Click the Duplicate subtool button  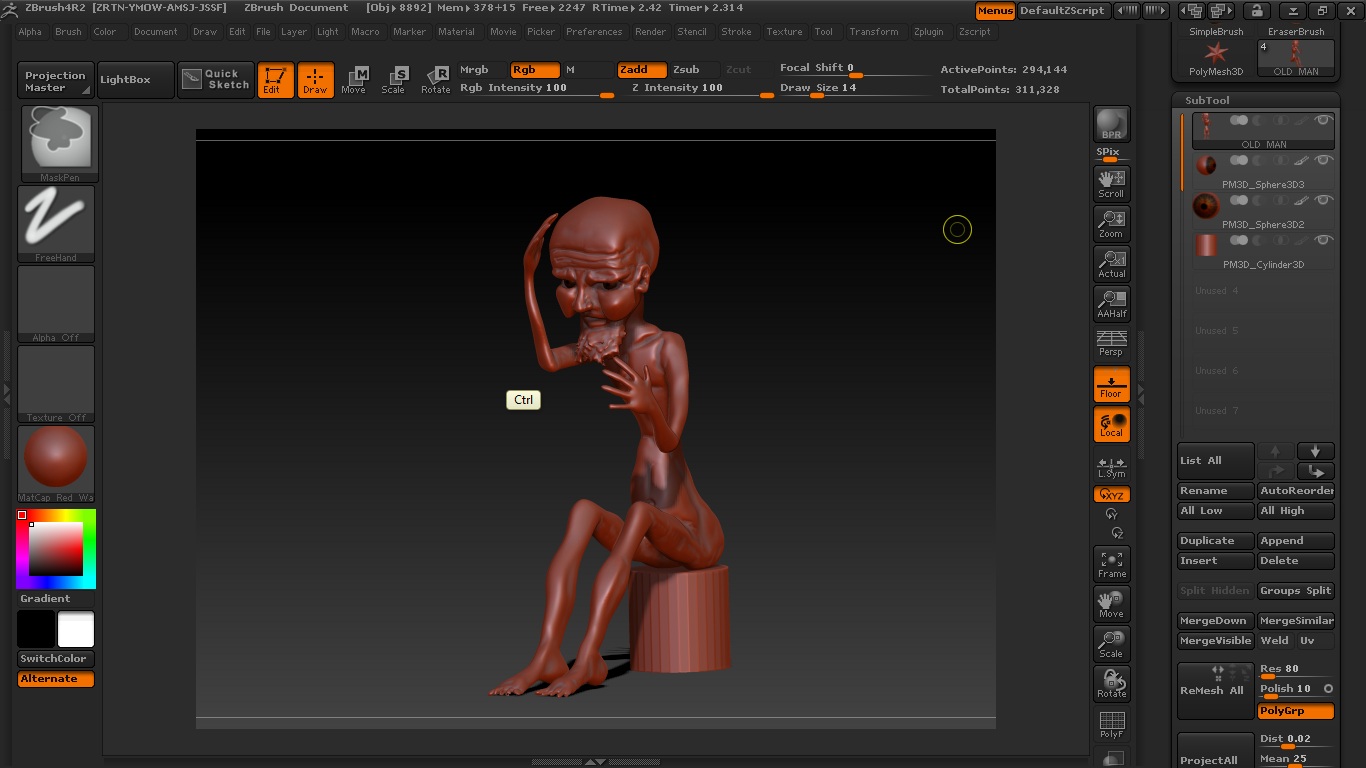pos(1214,541)
